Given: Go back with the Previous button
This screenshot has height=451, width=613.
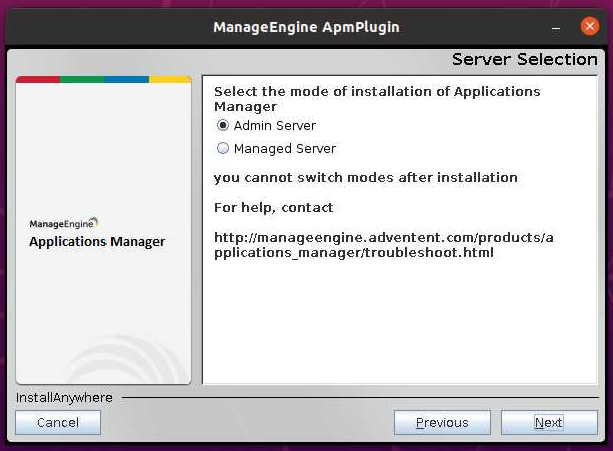Looking at the screenshot, I should tap(442, 423).
